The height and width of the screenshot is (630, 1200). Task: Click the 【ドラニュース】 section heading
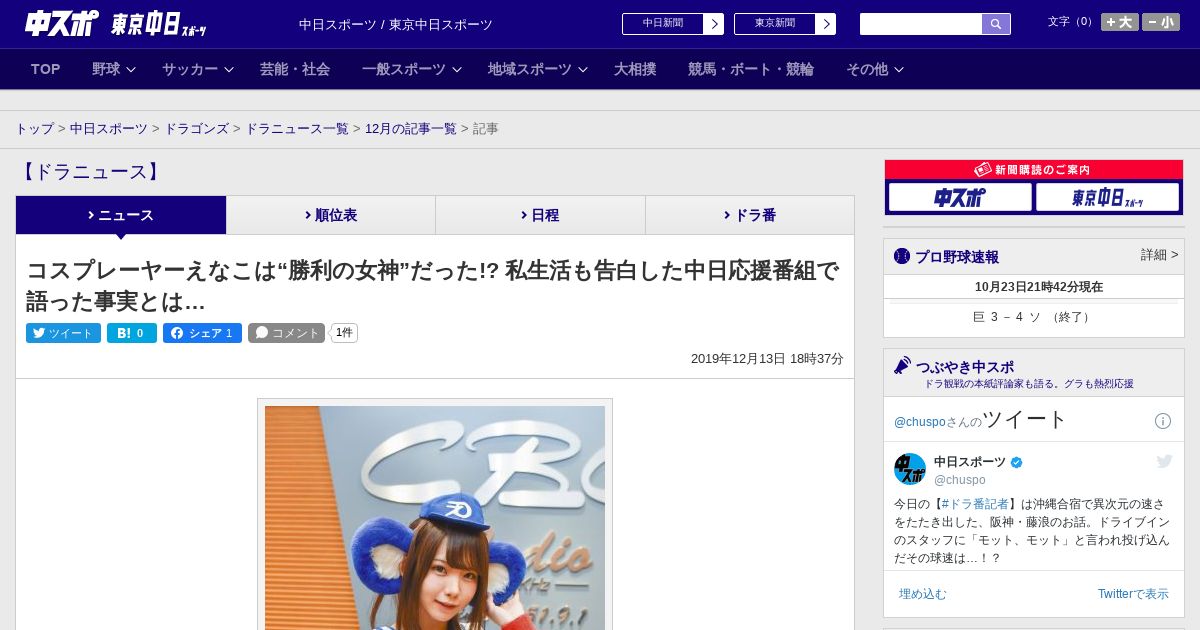pyautogui.click(x=90, y=172)
